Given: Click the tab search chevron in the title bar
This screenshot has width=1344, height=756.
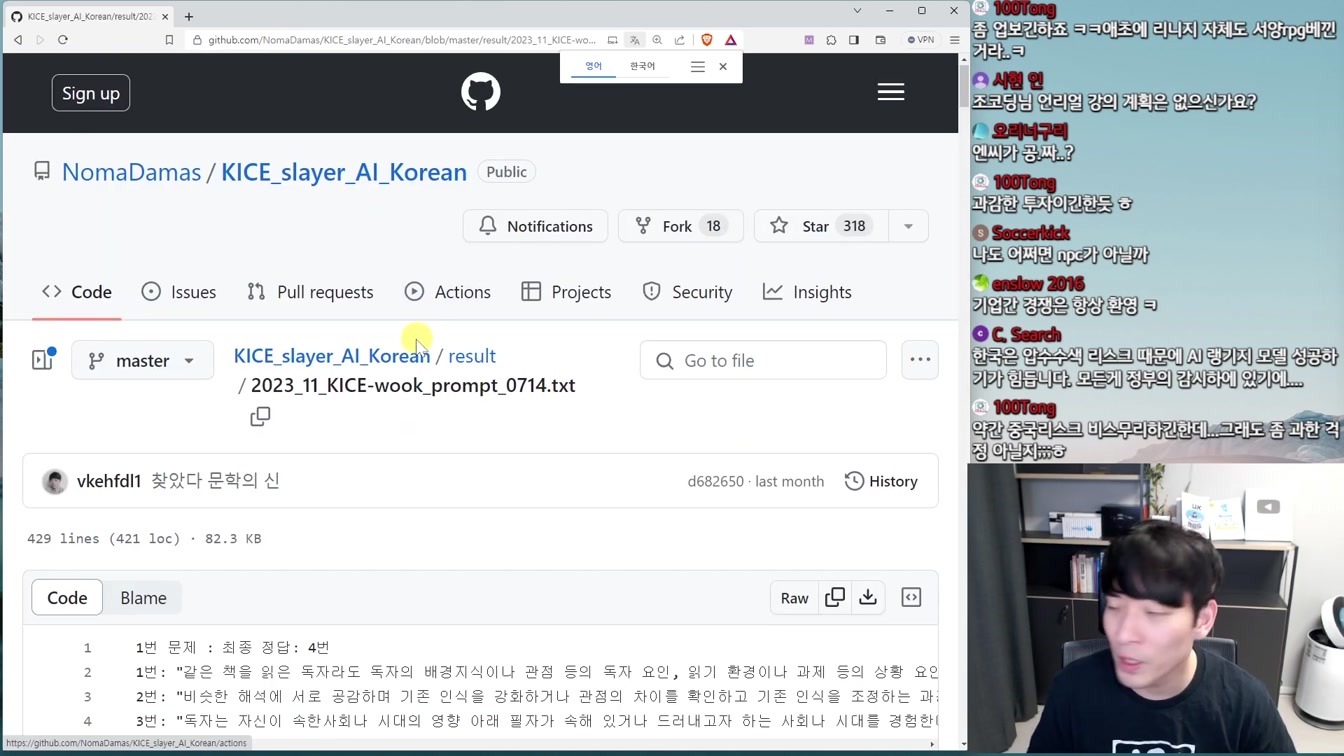Looking at the screenshot, I should (857, 11).
